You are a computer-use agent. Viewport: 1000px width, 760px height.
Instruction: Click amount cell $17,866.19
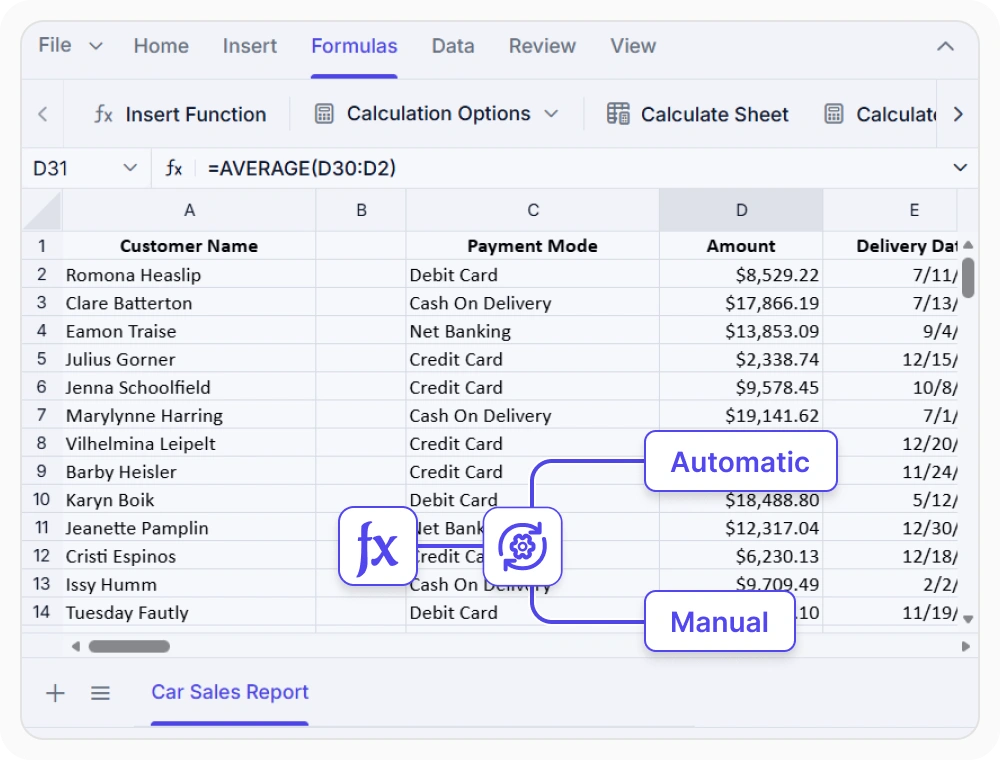click(741, 303)
